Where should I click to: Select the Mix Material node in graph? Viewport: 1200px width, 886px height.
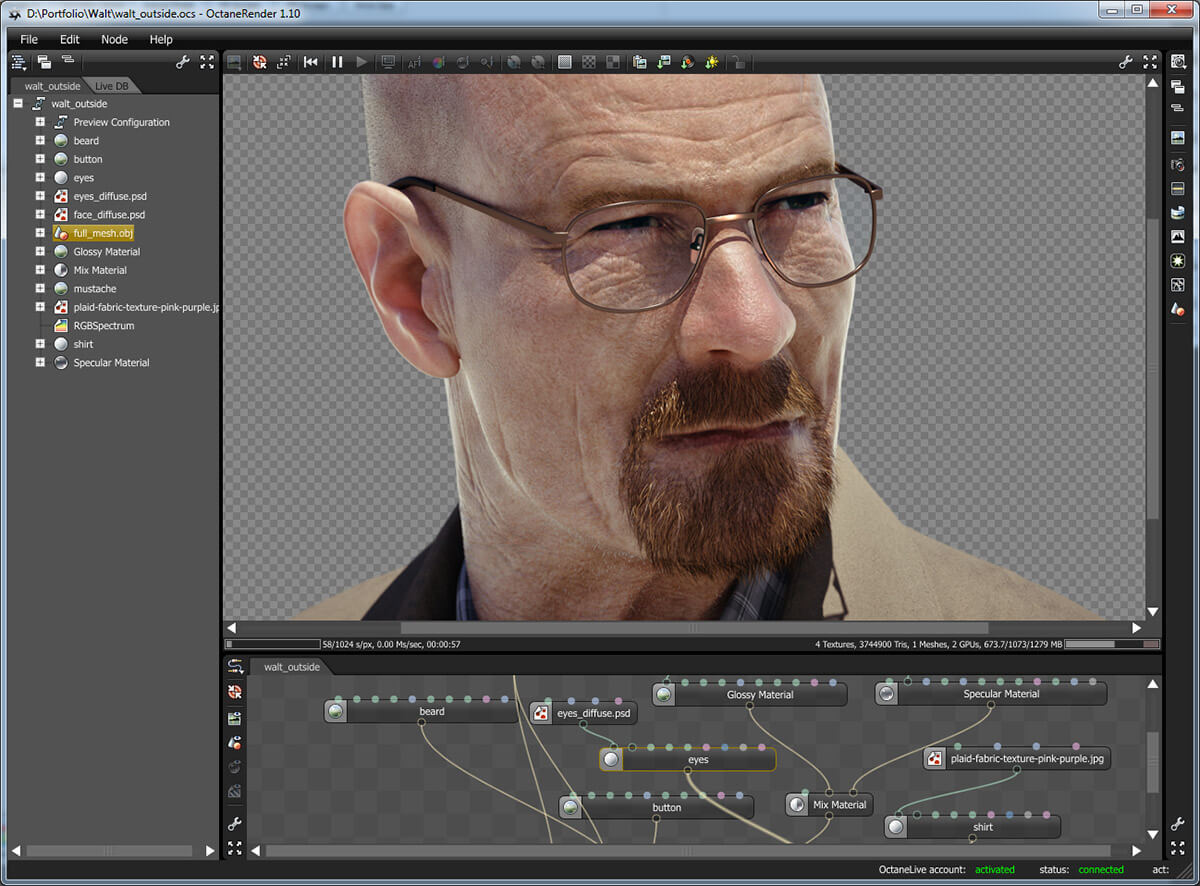(828, 804)
